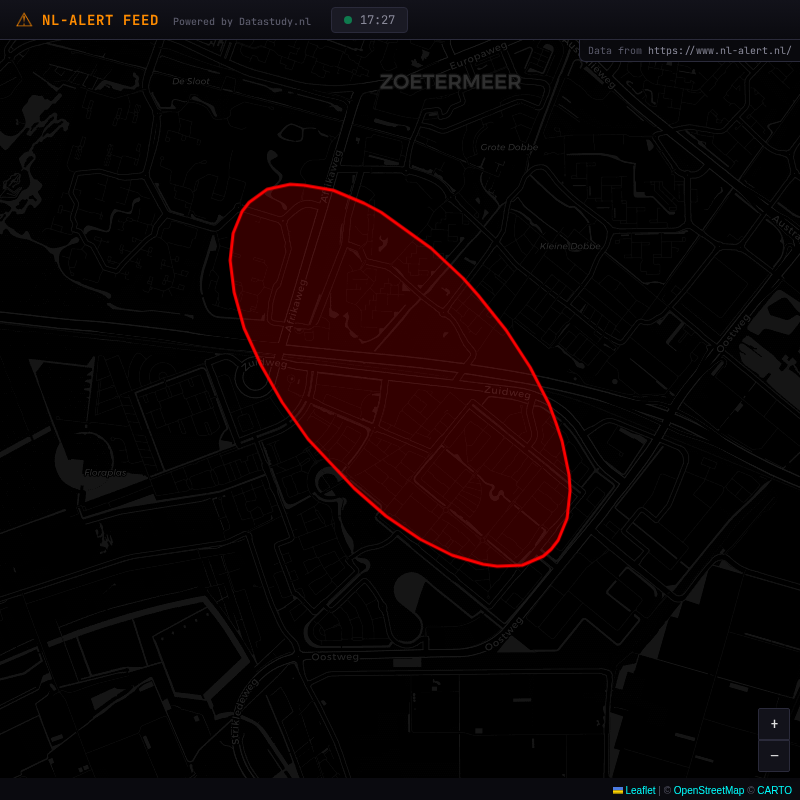Open the OpenStreetMap attribution link
Screen dimensions: 800x800
(x=709, y=790)
